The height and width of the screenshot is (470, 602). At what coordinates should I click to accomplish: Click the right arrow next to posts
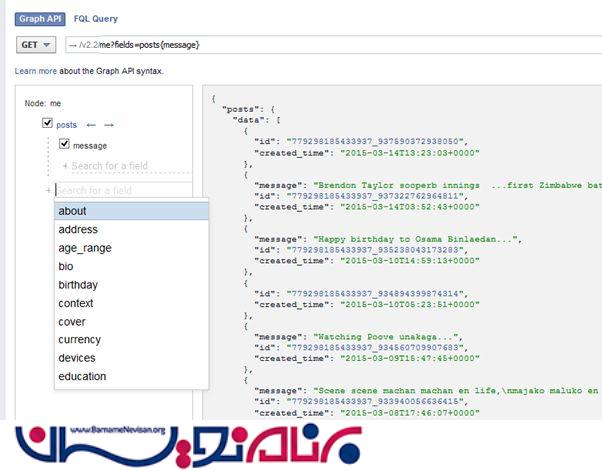click(109, 124)
